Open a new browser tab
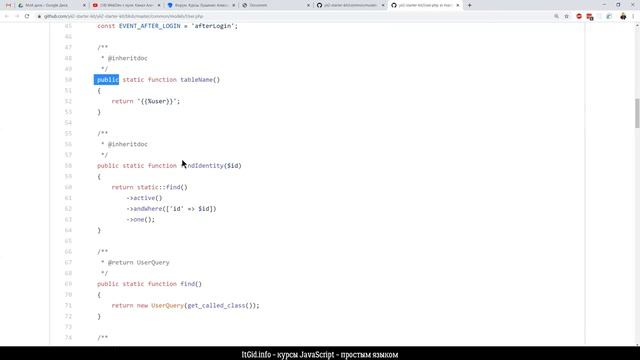 pyautogui.click(x=469, y=5)
